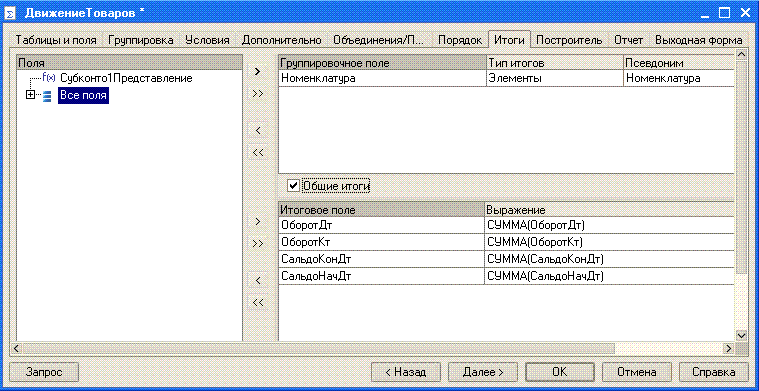Screen dimensions: 759x391
Task: Open the Условия tab
Action: 207,40
